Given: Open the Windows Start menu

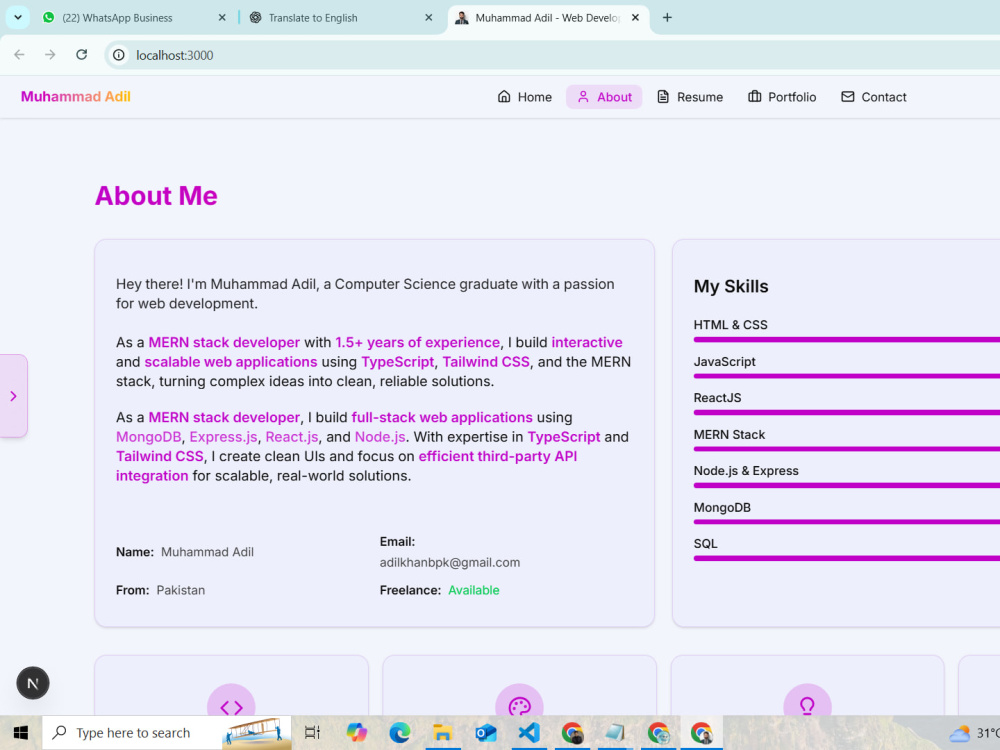Looking at the screenshot, I should (x=20, y=733).
